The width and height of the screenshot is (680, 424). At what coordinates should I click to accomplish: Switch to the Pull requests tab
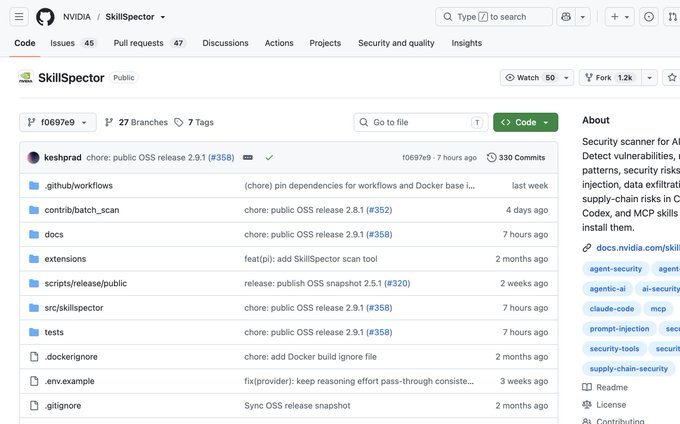tap(149, 43)
